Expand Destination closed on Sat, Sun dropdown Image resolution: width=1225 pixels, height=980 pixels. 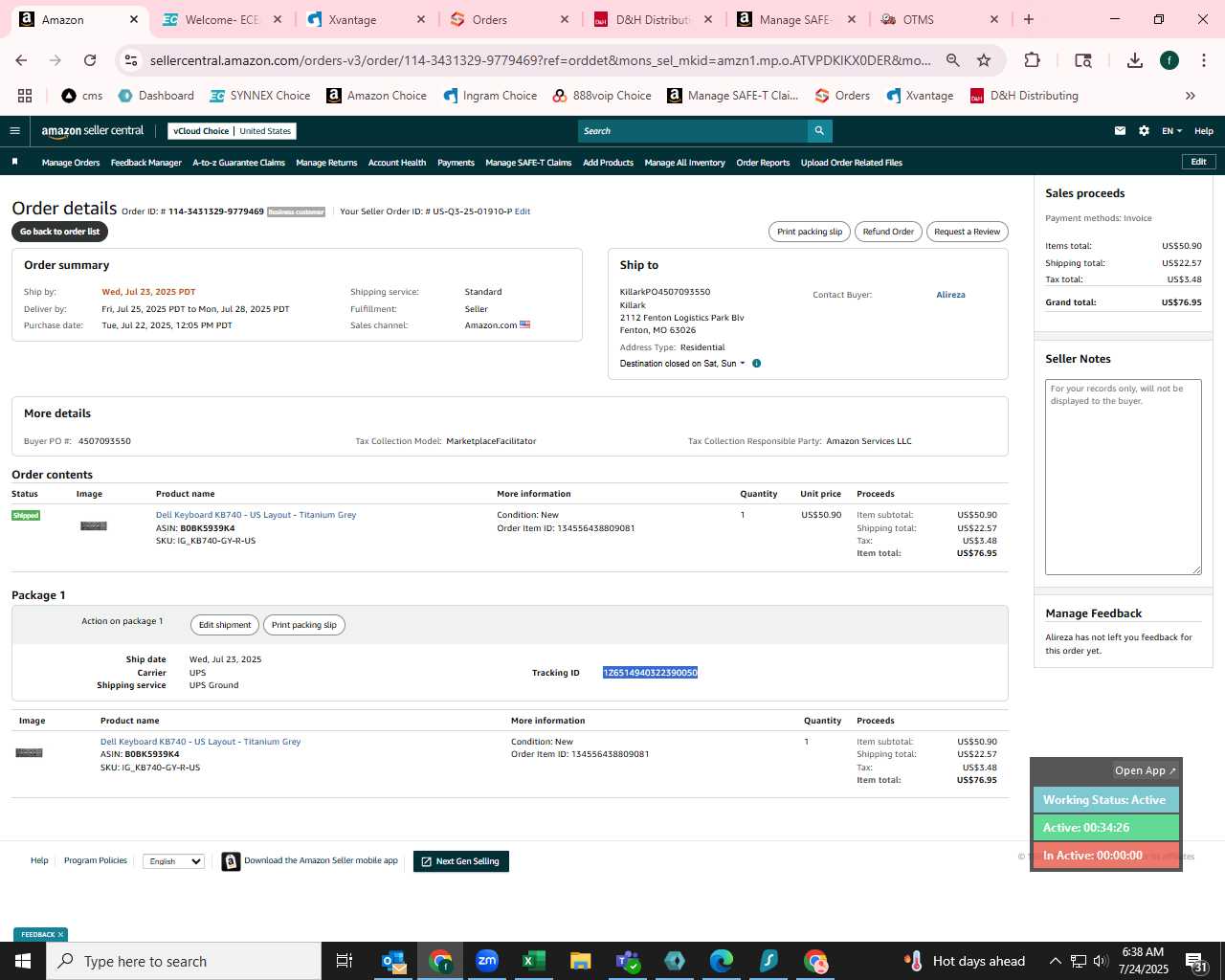click(682, 364)
